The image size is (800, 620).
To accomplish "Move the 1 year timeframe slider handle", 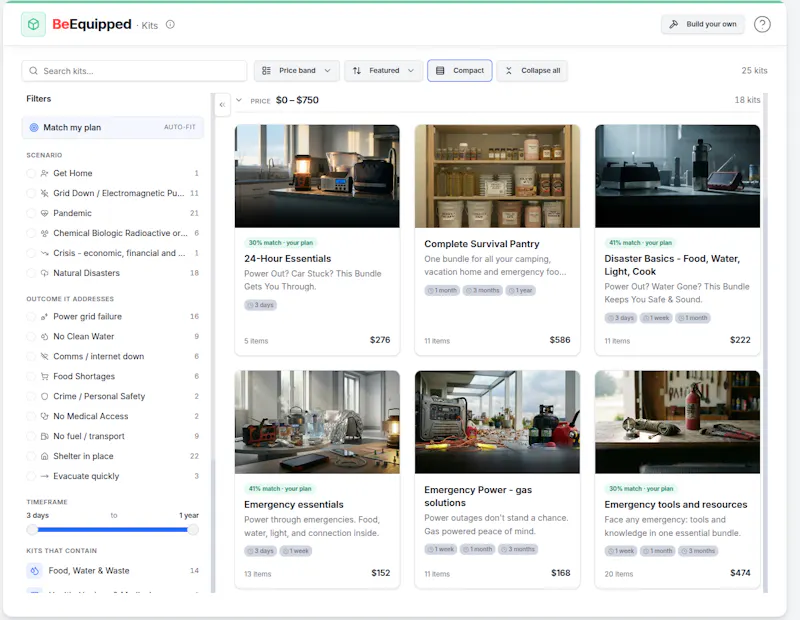I will point(193,530).
